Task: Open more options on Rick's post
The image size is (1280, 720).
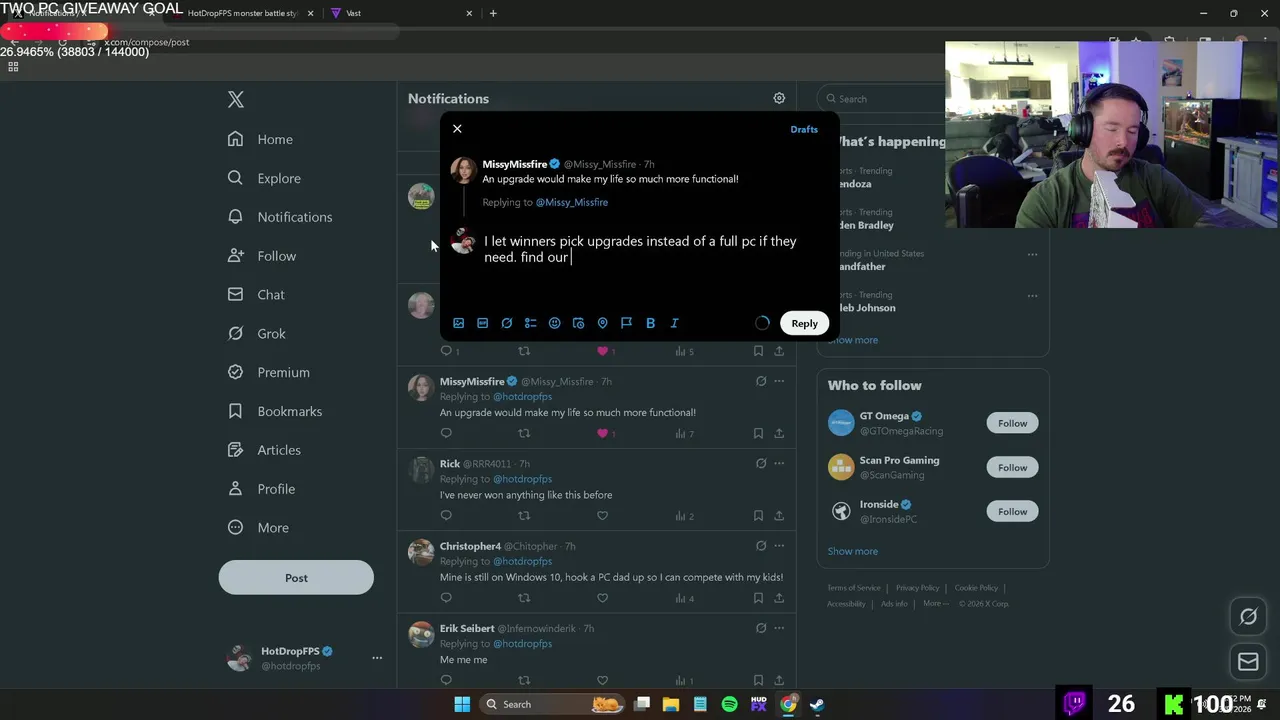Action: tap(779, 463)
